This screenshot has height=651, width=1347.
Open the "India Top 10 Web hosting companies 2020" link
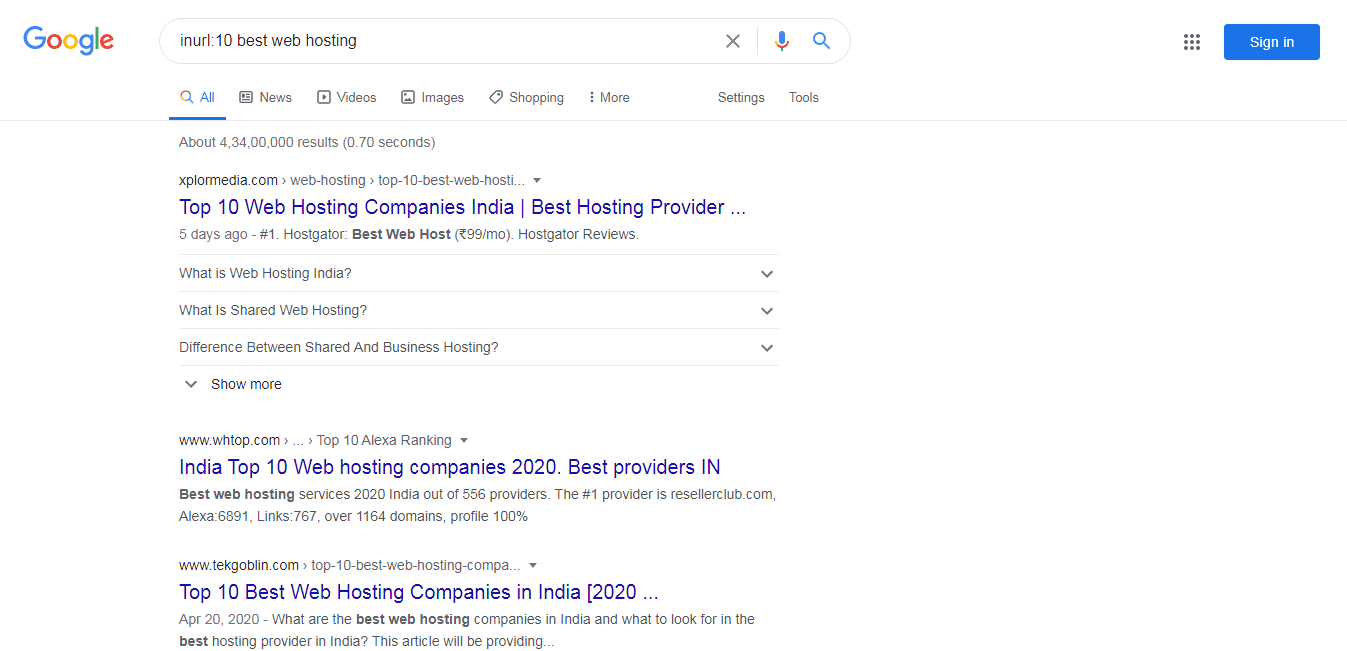click(450, 467)
